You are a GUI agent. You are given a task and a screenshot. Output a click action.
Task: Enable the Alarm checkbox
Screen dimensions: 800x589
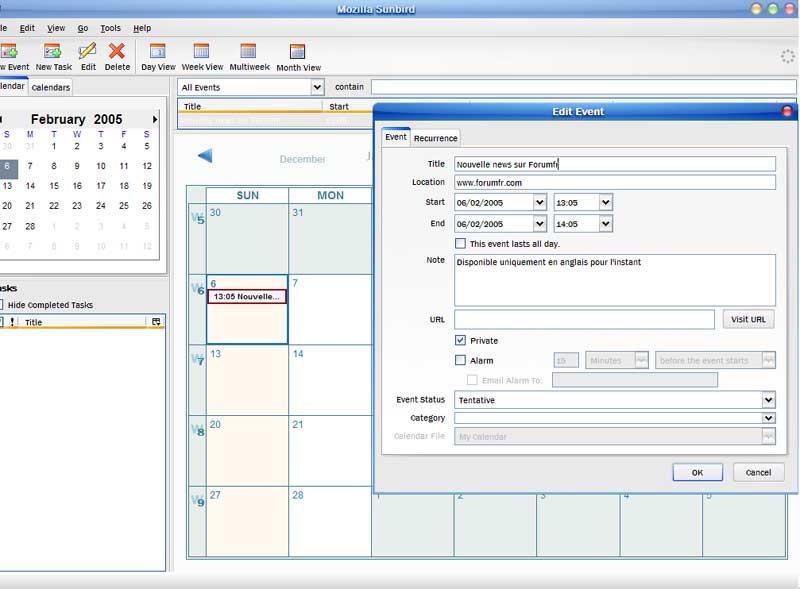coord(460,360)
